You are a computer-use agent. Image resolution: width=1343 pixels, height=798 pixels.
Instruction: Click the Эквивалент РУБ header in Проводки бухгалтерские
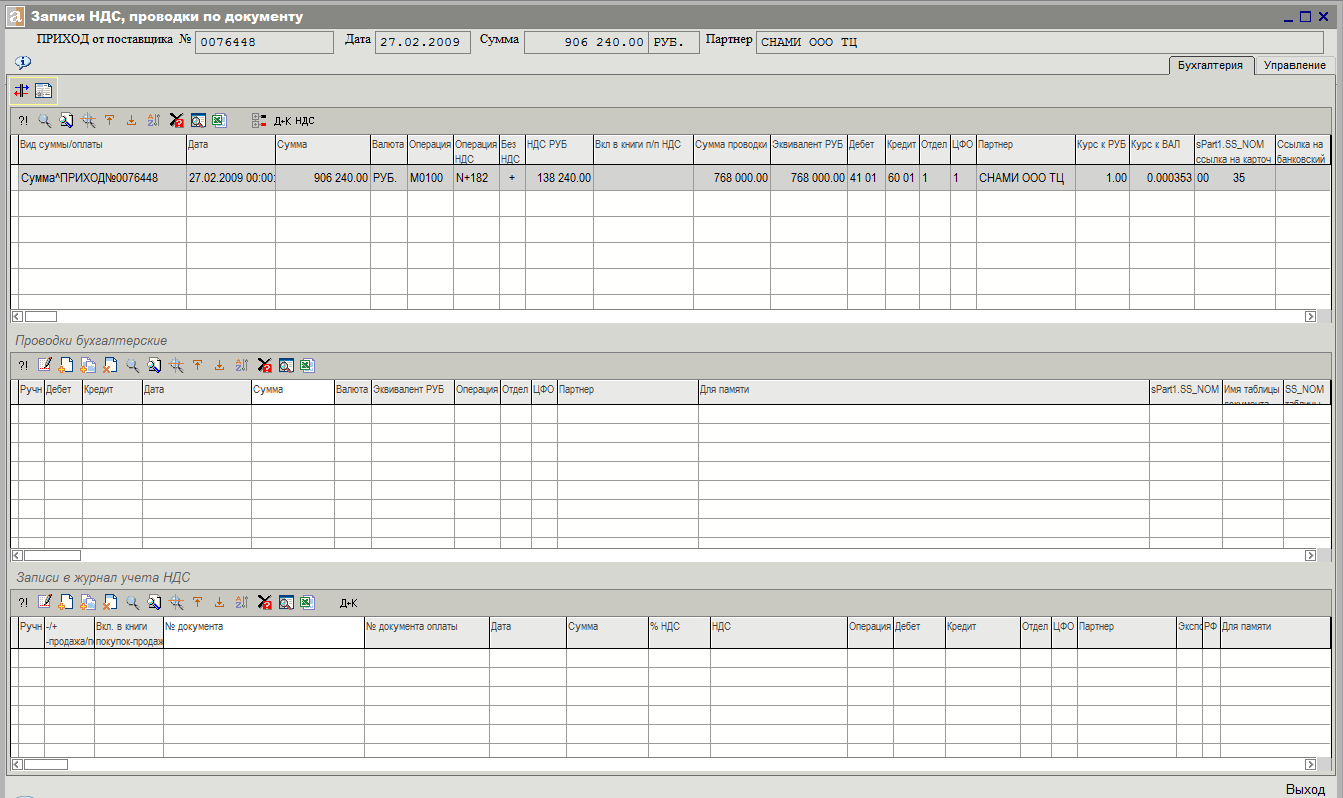(x=412, y=391)
